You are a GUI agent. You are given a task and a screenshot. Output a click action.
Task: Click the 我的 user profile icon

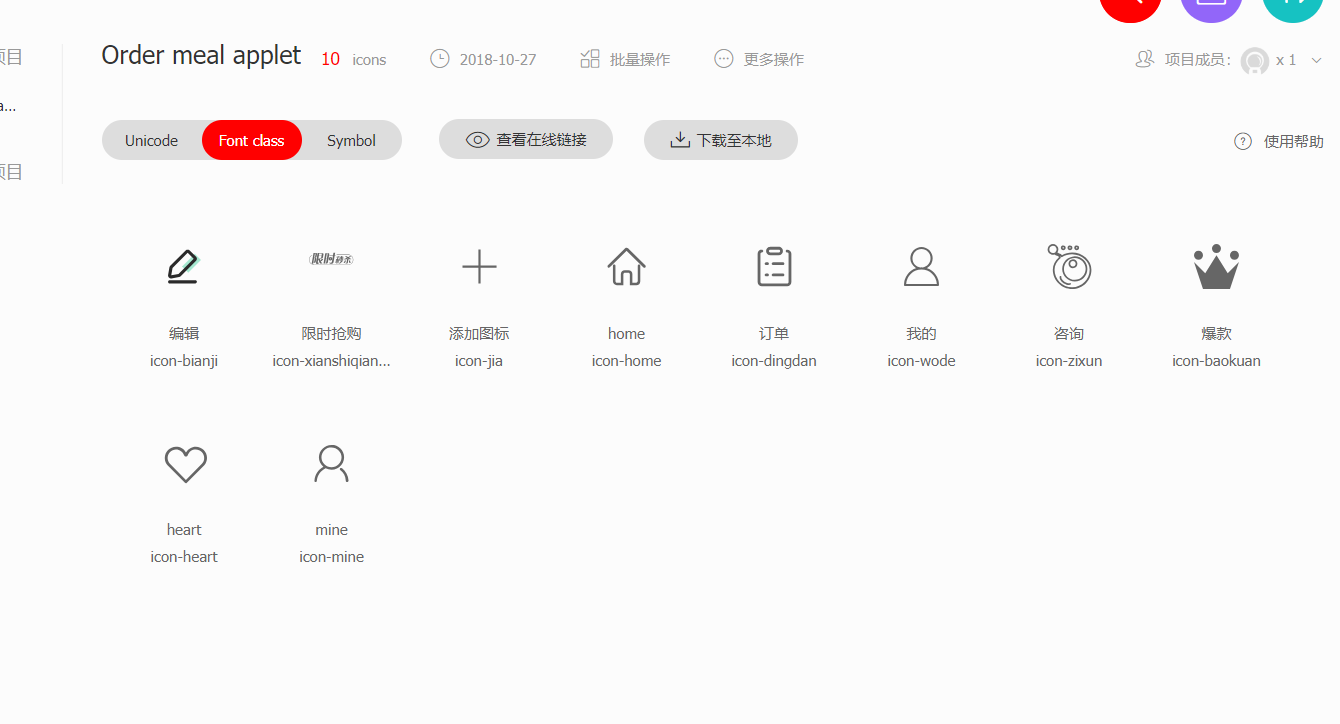coord(921,267)
